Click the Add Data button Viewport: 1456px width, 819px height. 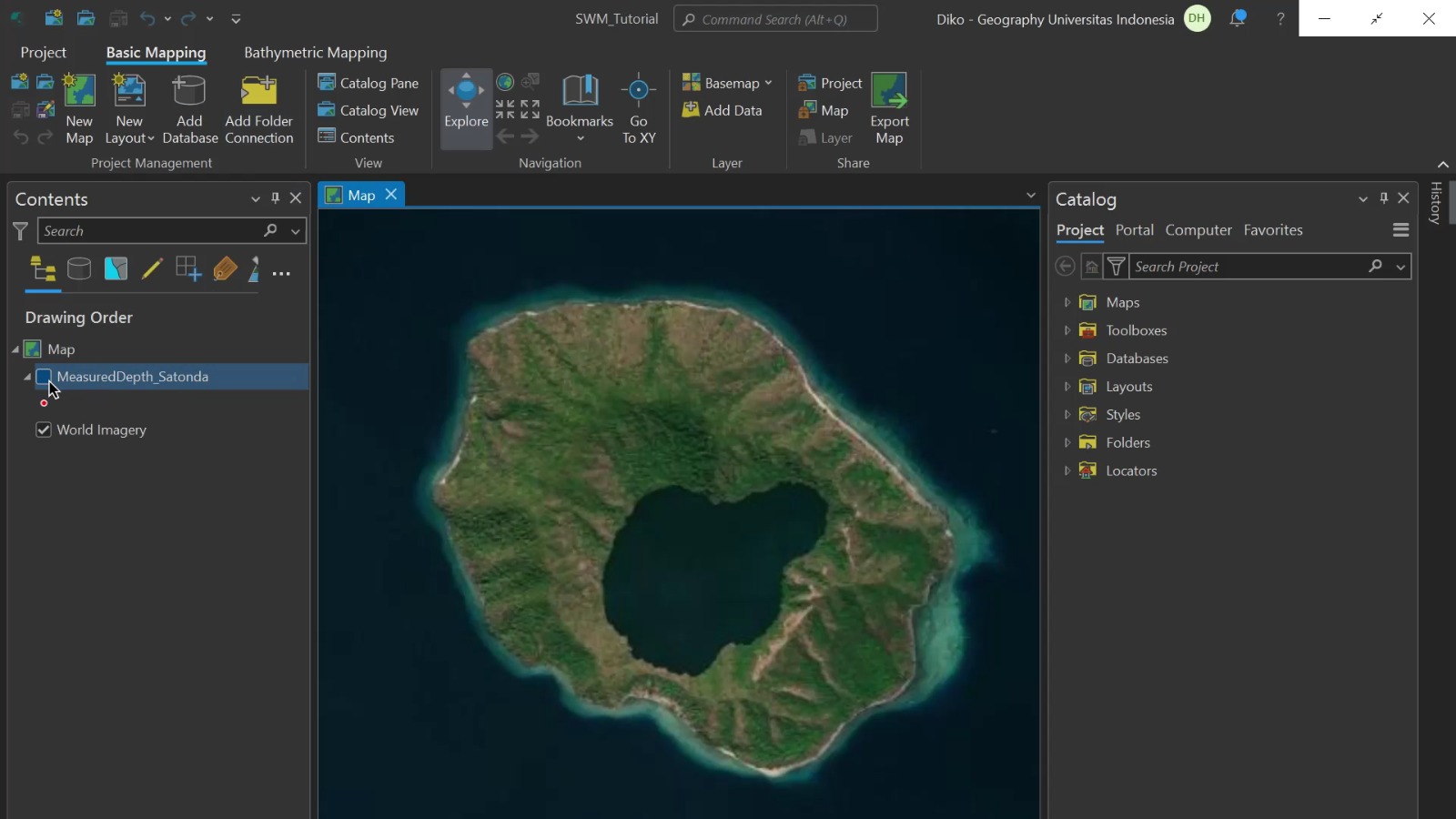(723, 110)
